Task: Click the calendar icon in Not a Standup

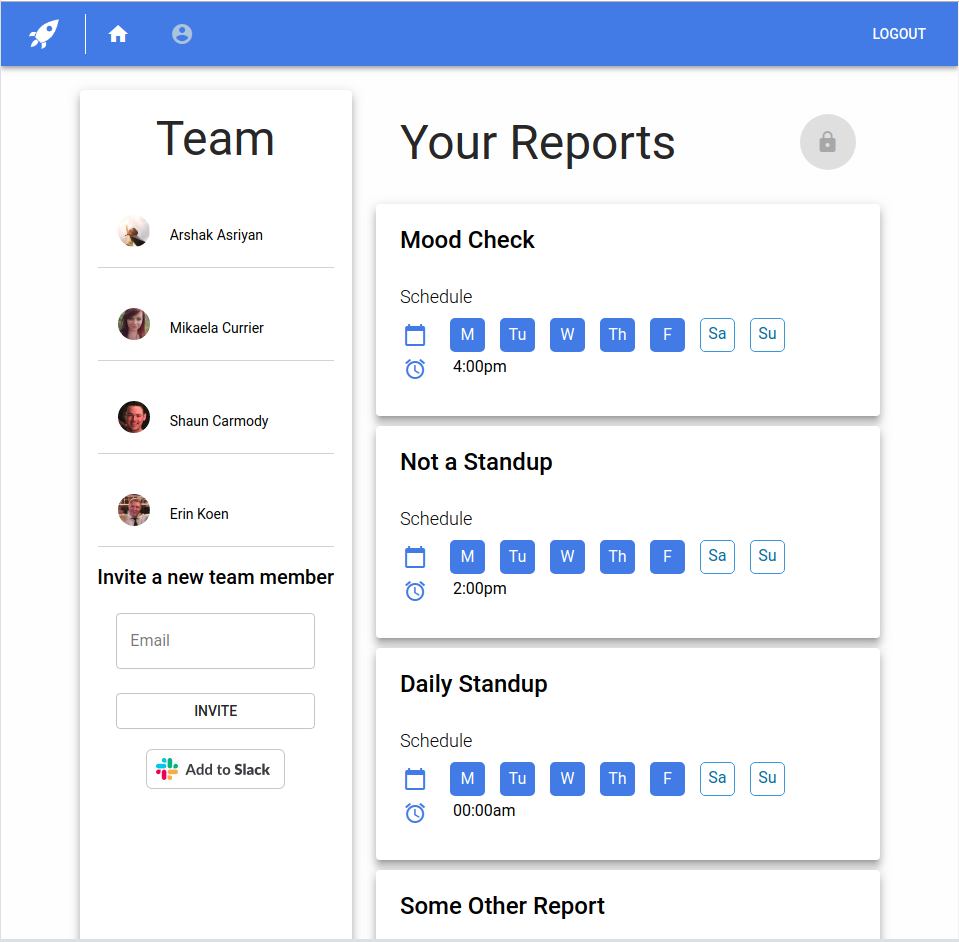Action: (415, 557)
